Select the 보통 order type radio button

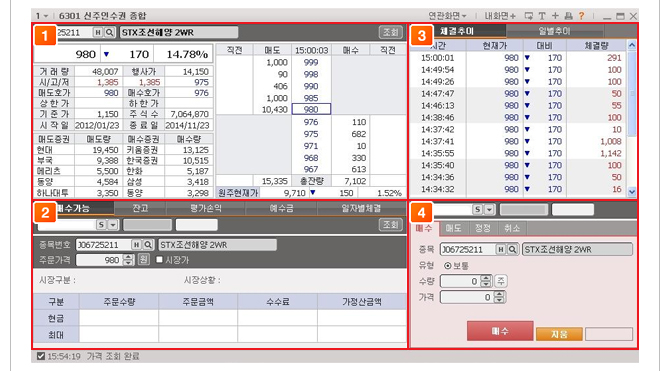[x=447, y=266]
